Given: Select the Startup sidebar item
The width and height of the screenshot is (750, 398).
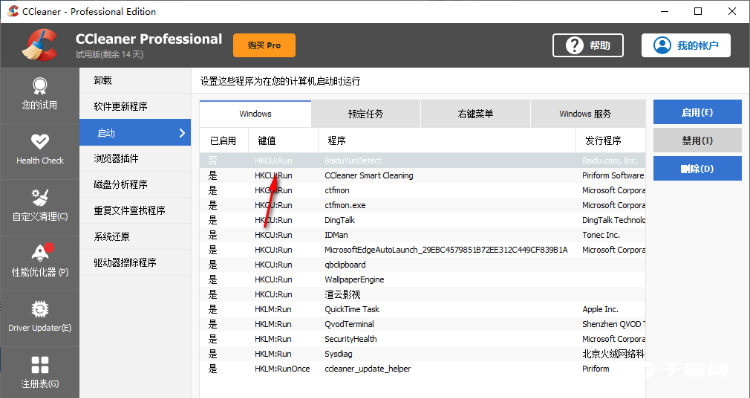Looking at the screenshot, I should 135,133.
